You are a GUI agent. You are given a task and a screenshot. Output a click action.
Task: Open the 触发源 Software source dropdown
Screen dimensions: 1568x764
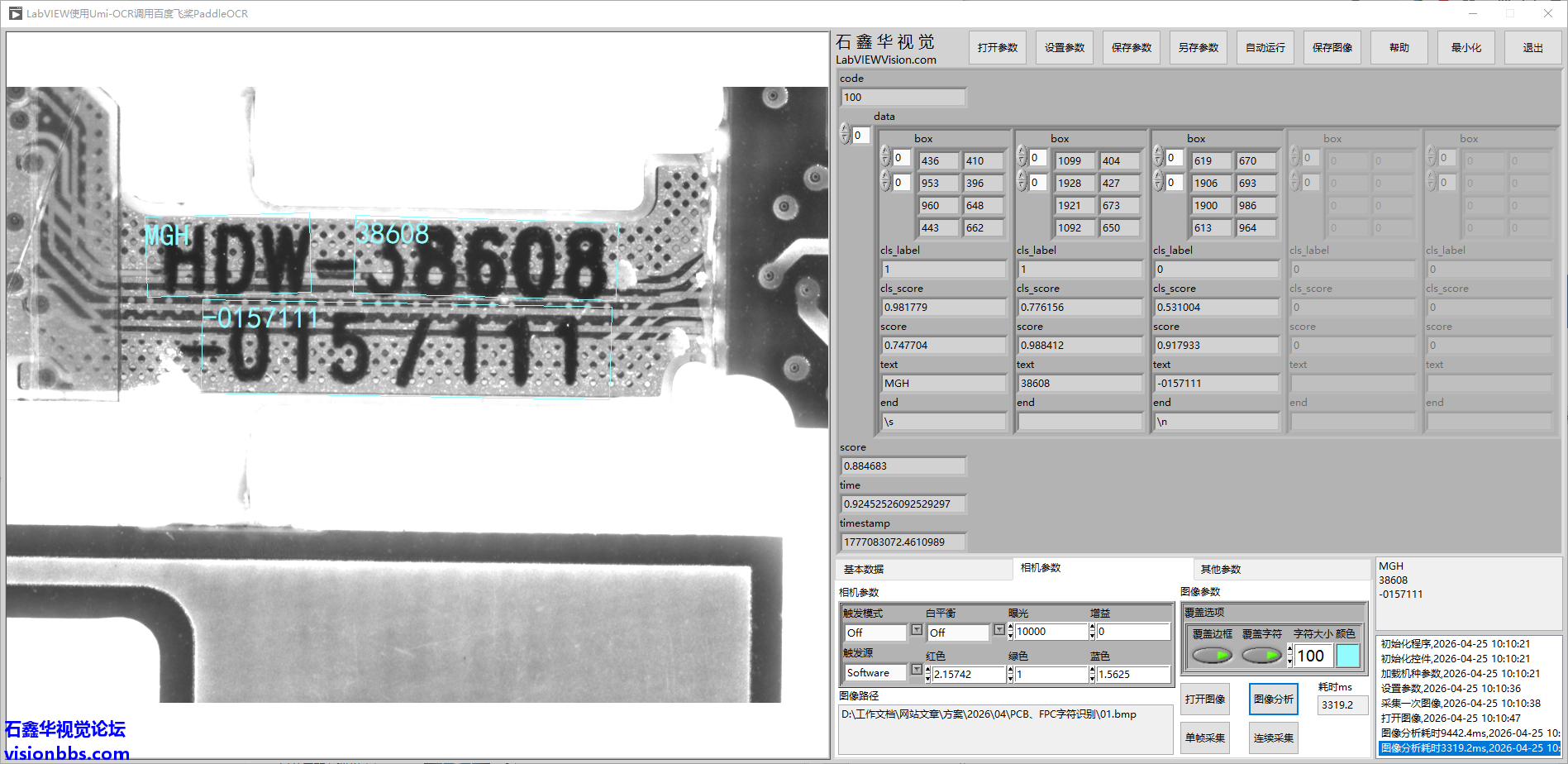tap(916, 671)
